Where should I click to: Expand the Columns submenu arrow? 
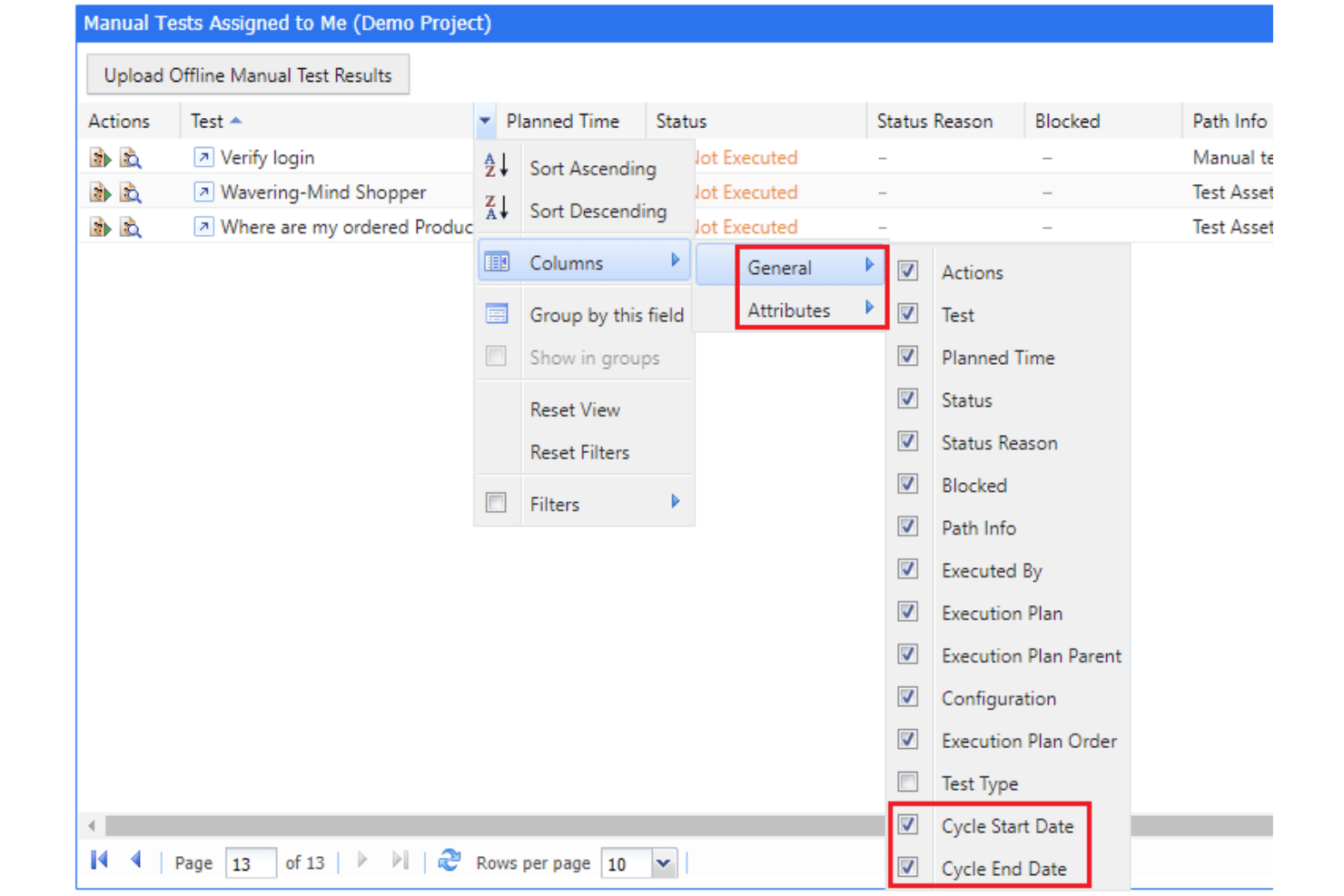pyautogui.click(x=675, y=261)
